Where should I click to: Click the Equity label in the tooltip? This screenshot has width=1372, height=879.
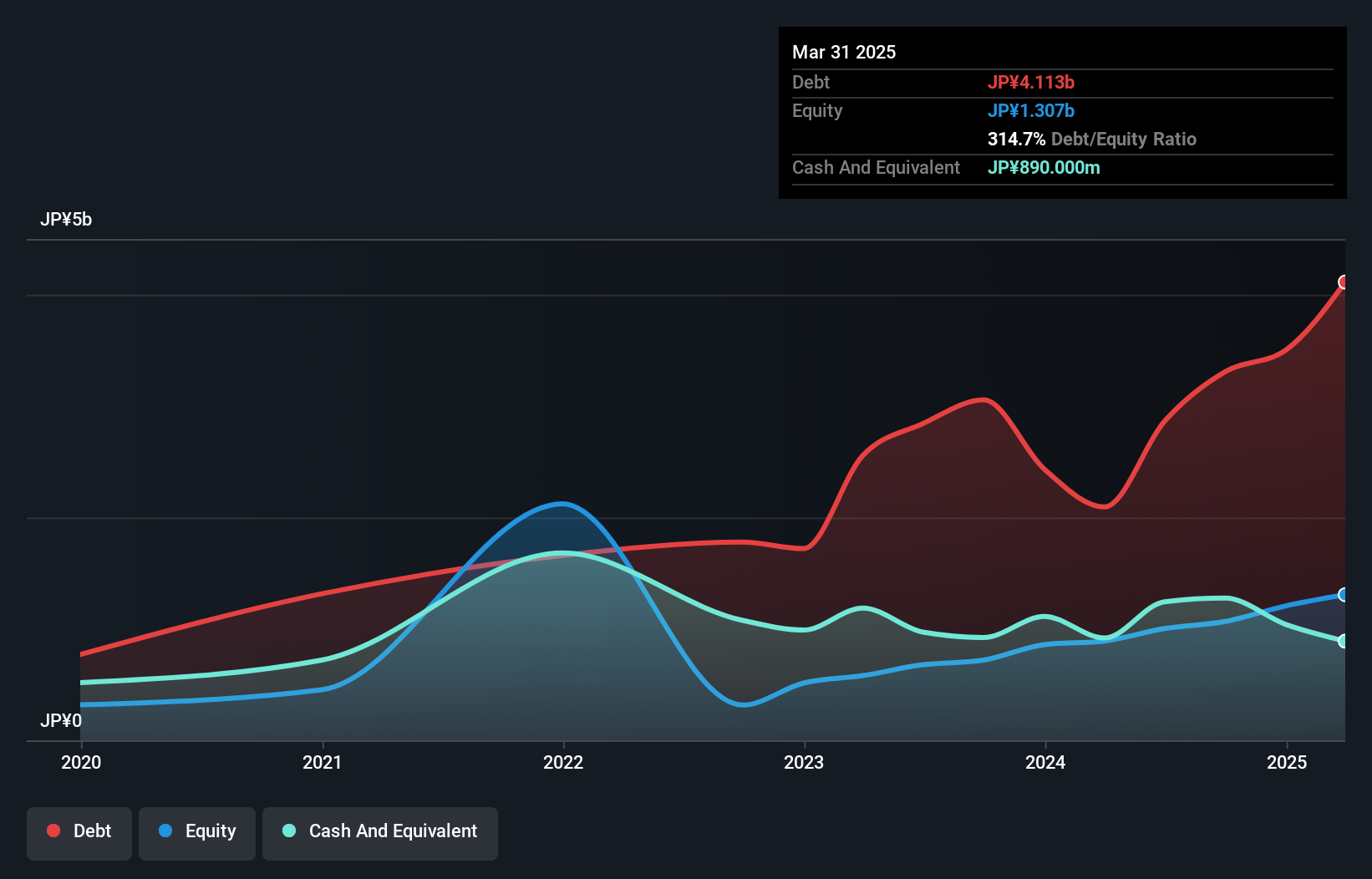click(x=817, y=110)
